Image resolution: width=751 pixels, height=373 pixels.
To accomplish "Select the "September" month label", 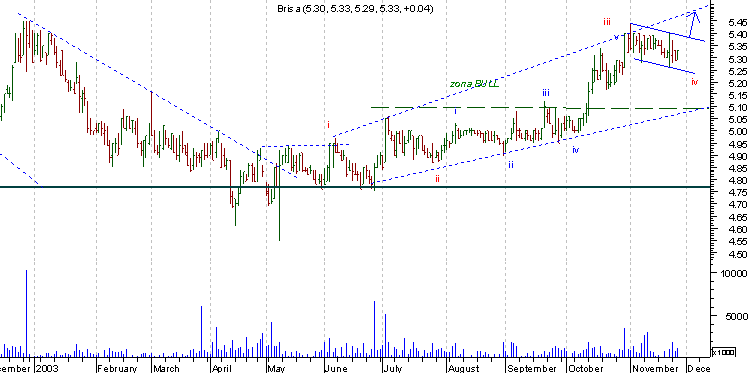I will click(x=532, y=369).
